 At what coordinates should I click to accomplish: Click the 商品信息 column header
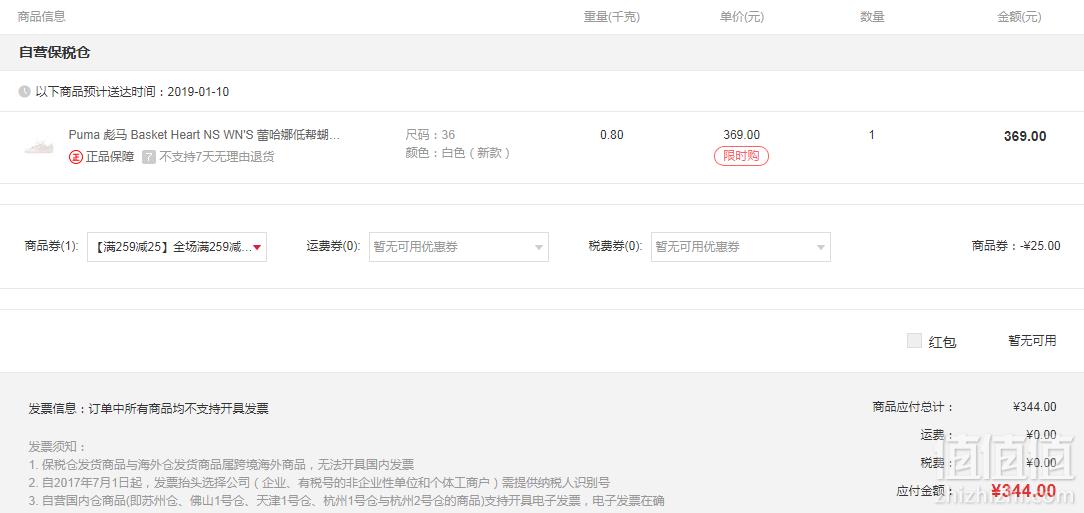pyautogui.click(x=41, y=17)
